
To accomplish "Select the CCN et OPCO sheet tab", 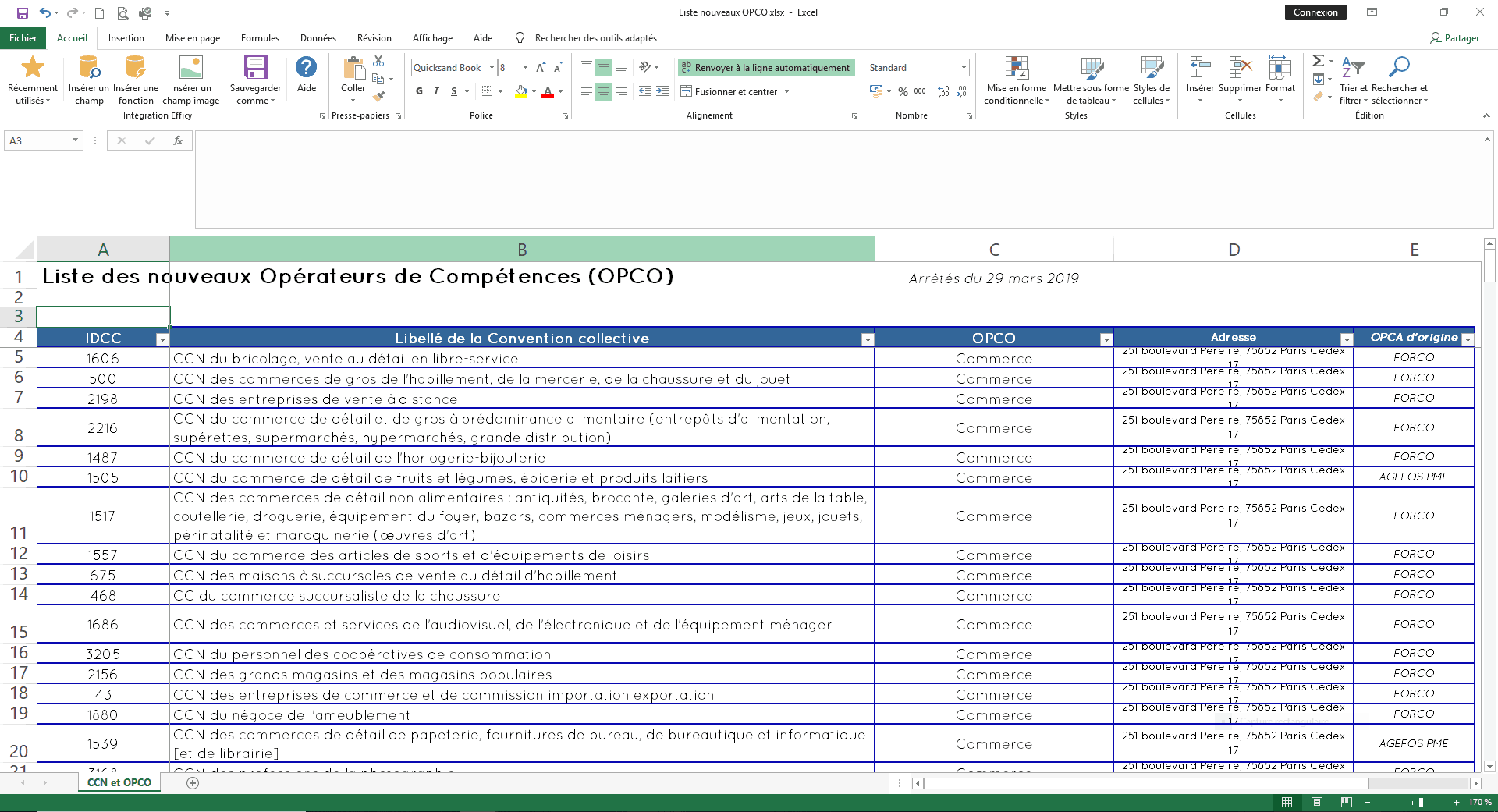I will (x=119, y=782).
